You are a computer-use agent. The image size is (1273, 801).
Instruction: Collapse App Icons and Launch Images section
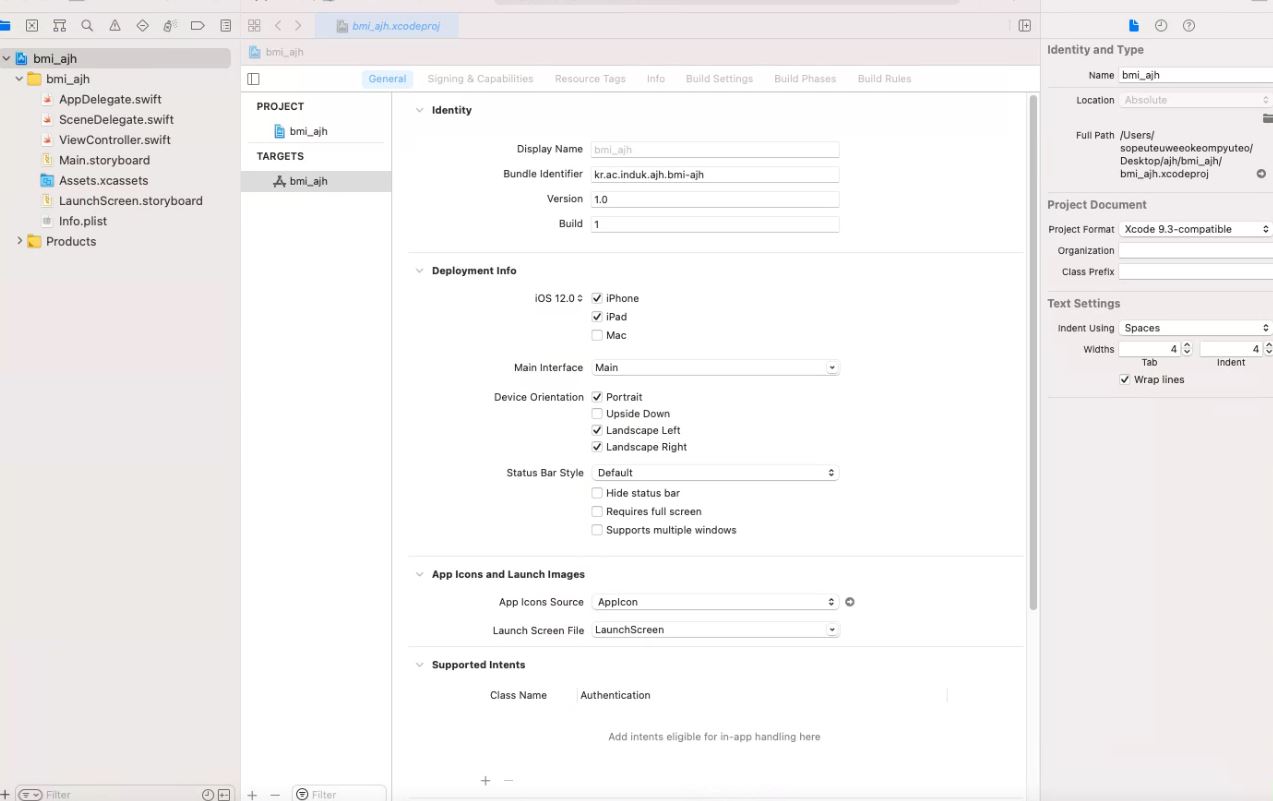420,575
